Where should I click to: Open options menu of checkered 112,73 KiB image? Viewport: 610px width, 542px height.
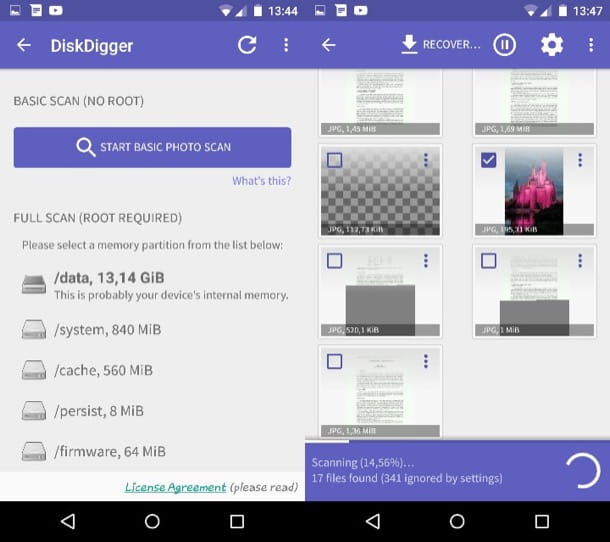426,160
